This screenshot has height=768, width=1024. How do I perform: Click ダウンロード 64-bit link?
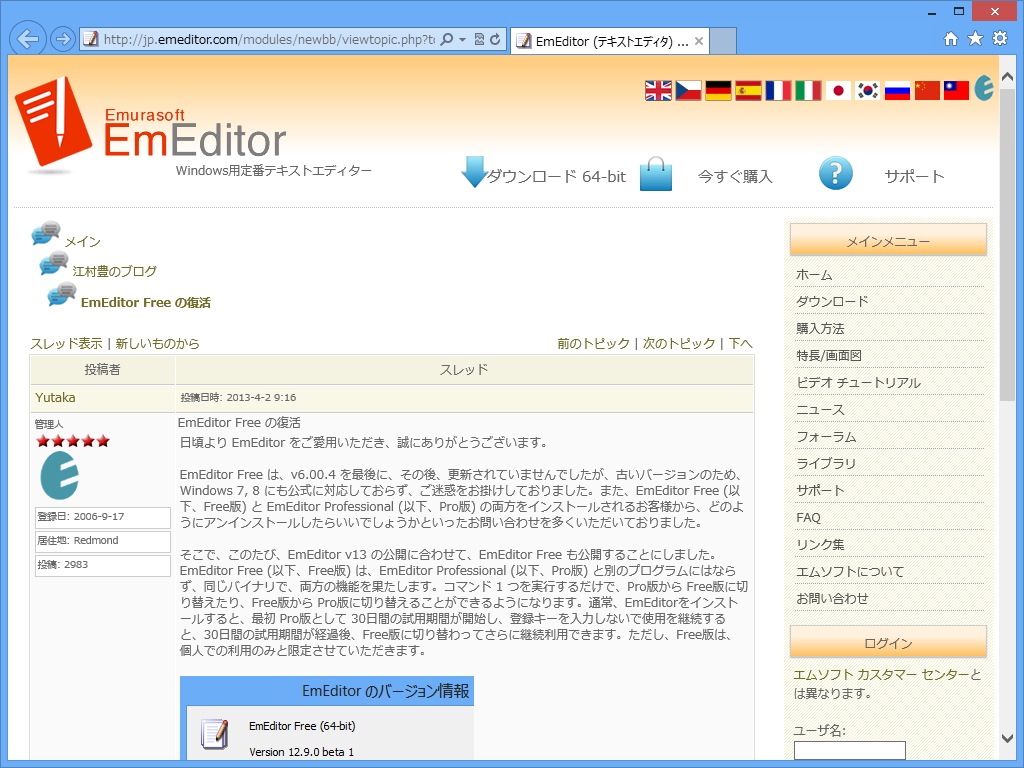point(556,176)
